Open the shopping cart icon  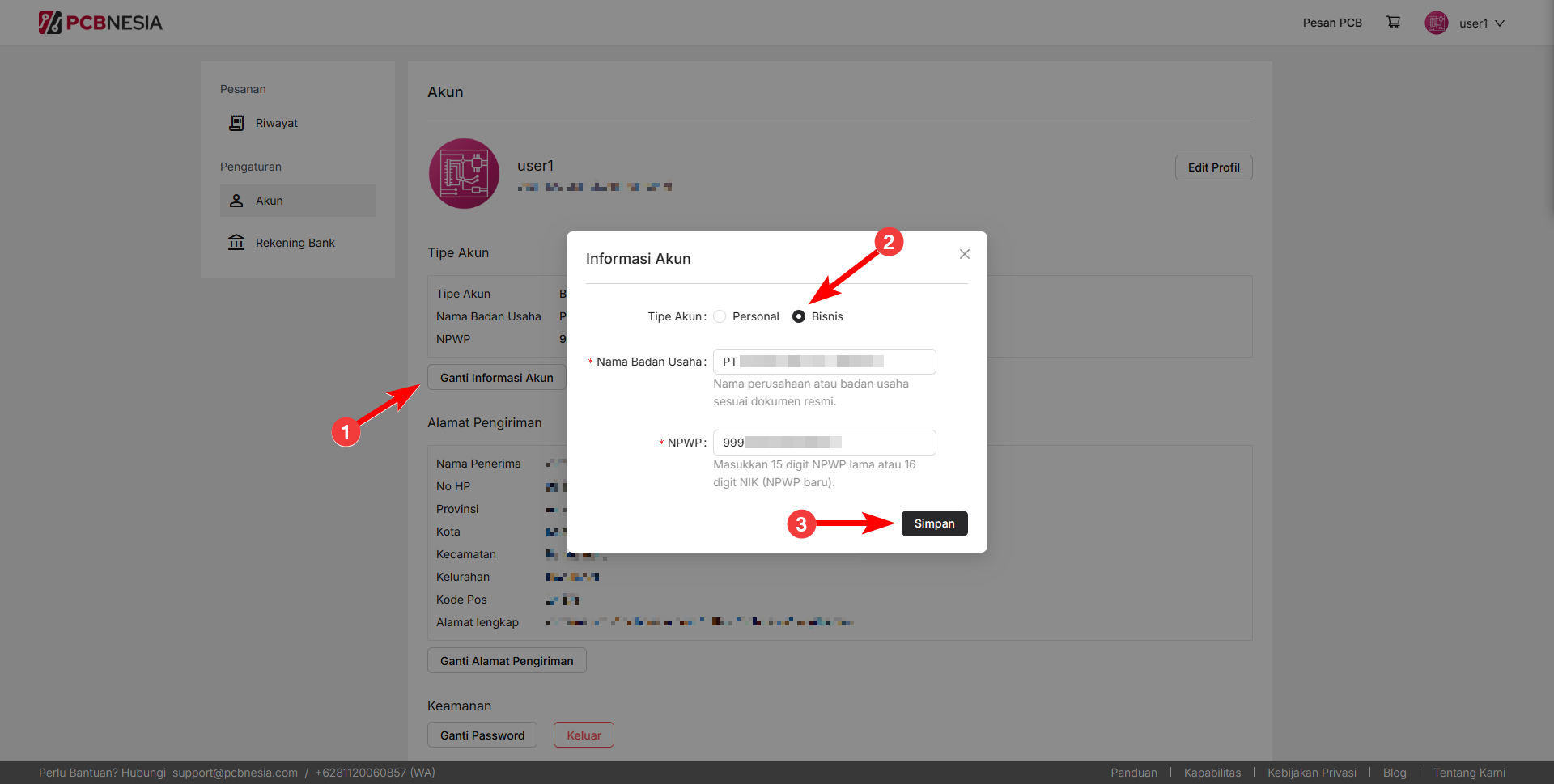point(1393,23)
